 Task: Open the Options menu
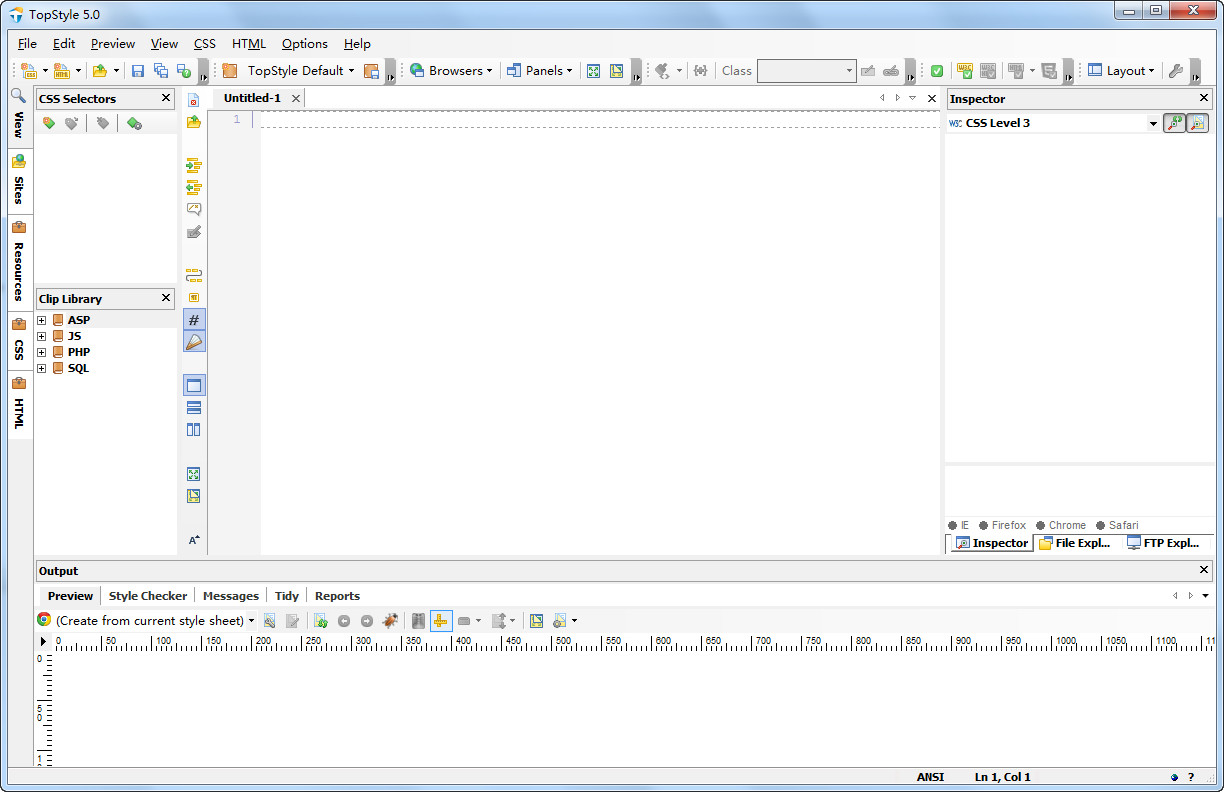pyautogui.click(x=305, y=44)
